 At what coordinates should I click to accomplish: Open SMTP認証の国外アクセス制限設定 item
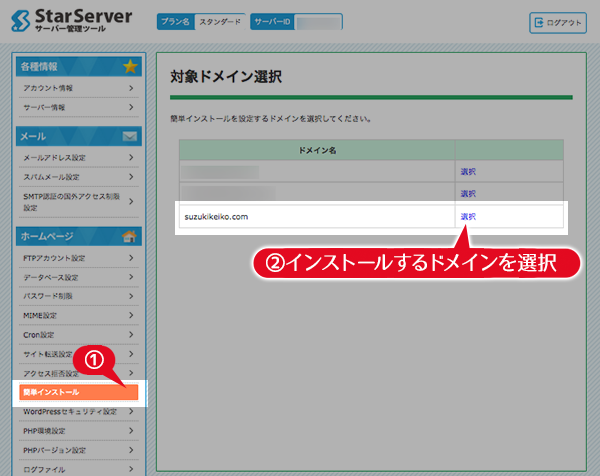click(x=78, y=202)
